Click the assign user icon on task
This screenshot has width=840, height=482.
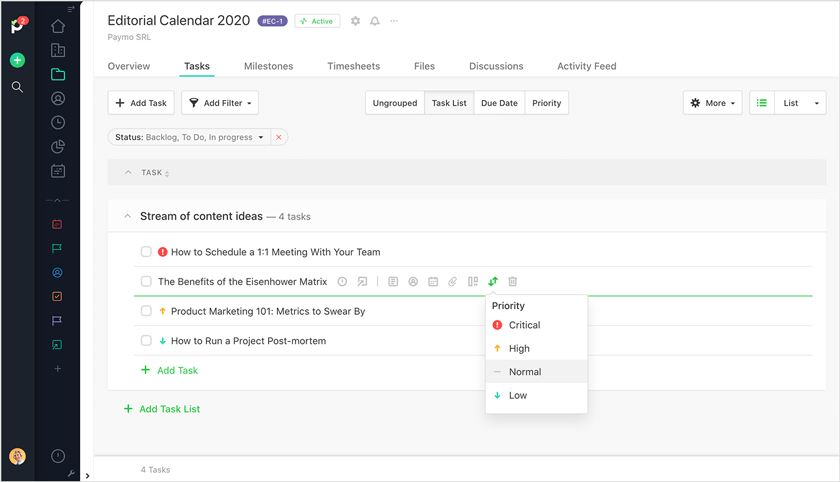(x=413, y=282)
